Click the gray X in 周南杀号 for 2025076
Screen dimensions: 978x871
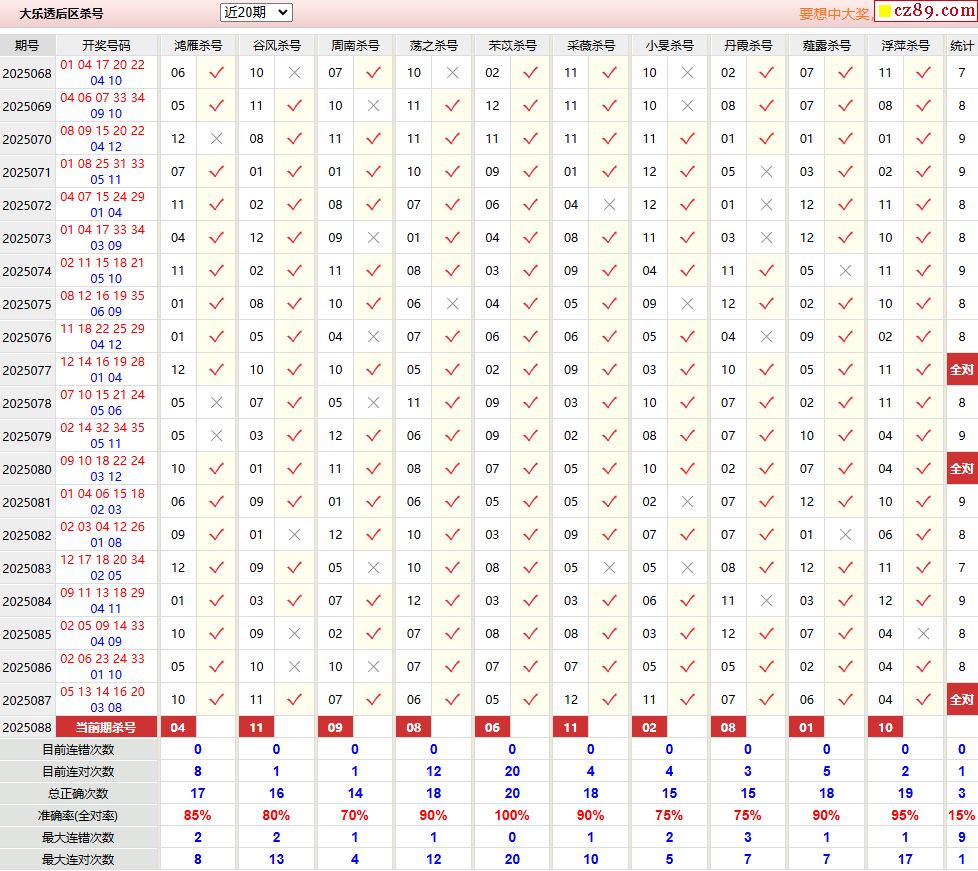tap(373, 337)
